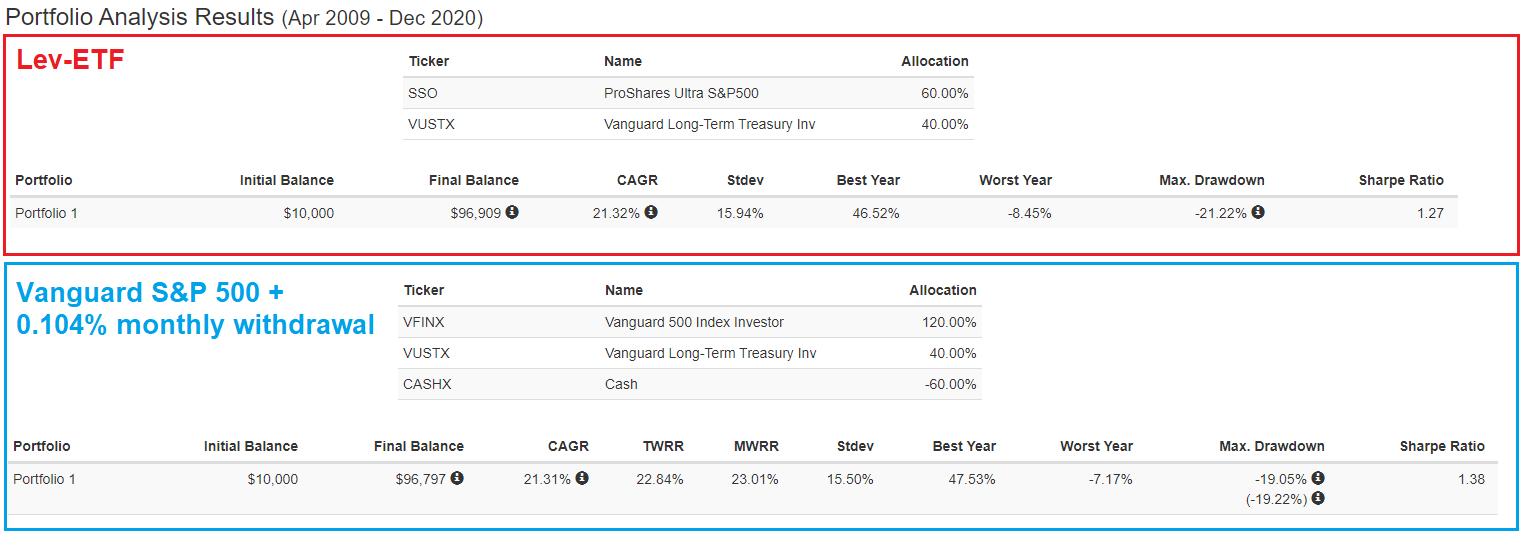Select the VFINX ticker cell
This screenshot has height=546, width=1536.
pyautogui.click(x=424, y=322)
